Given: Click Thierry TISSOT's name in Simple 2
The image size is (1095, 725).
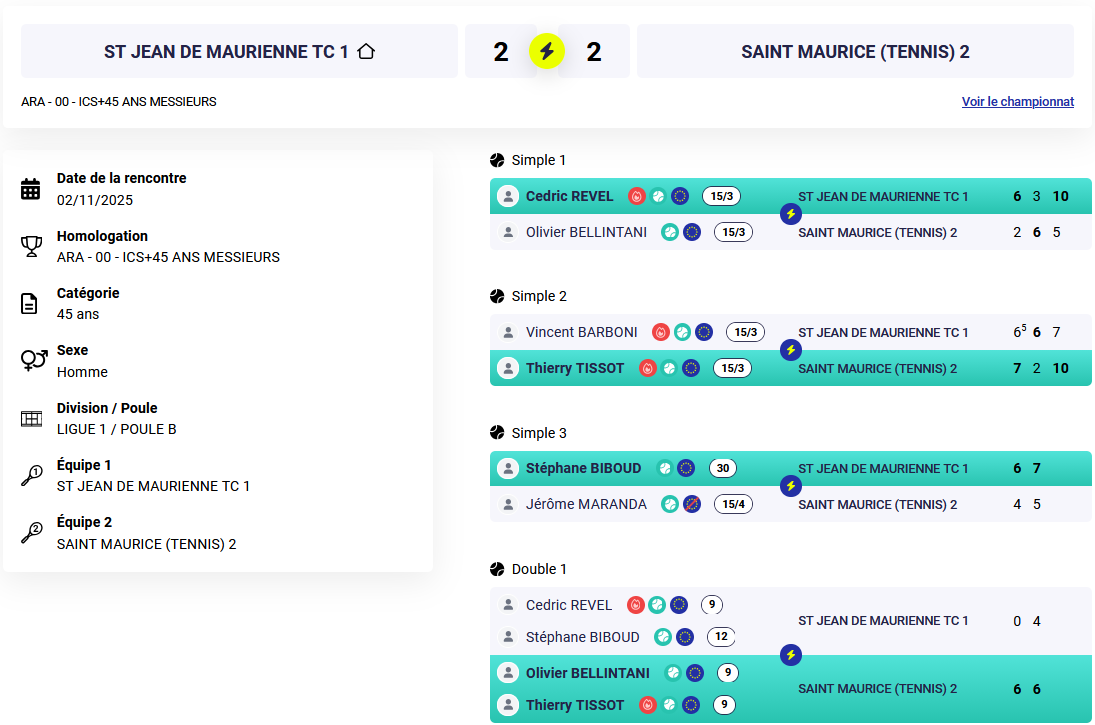Looking at the screenshot, I should point(574,368).
